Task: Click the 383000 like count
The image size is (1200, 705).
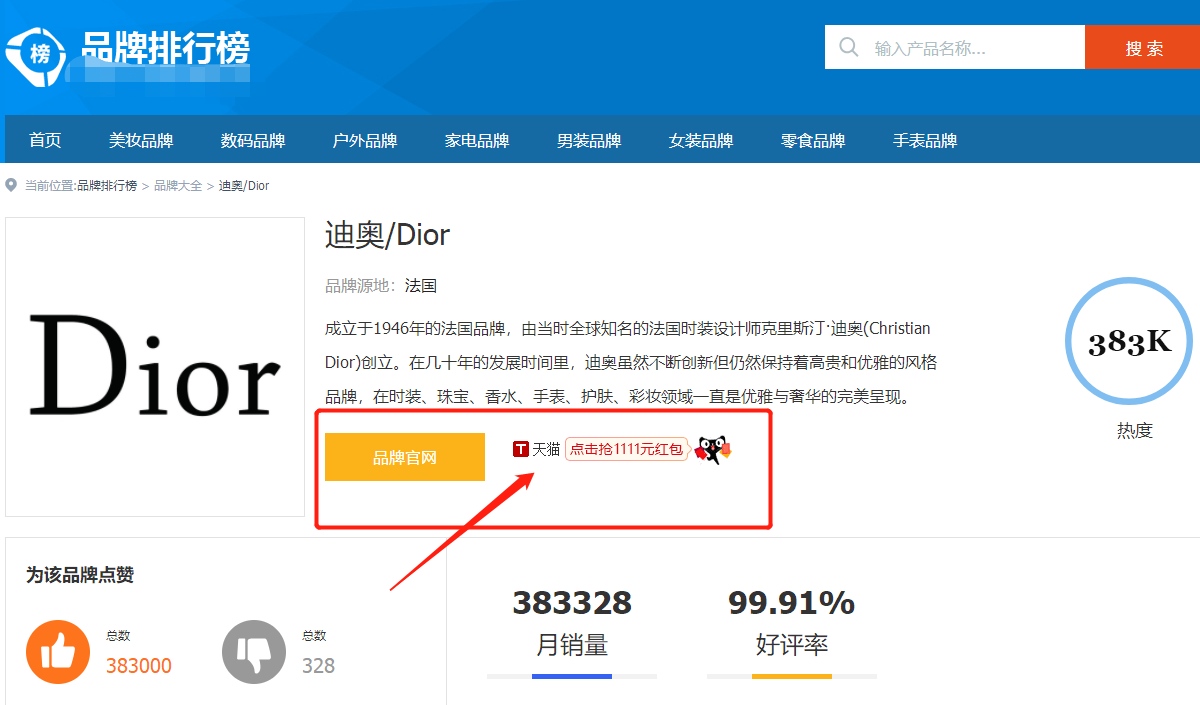Action: pos(139,666)
